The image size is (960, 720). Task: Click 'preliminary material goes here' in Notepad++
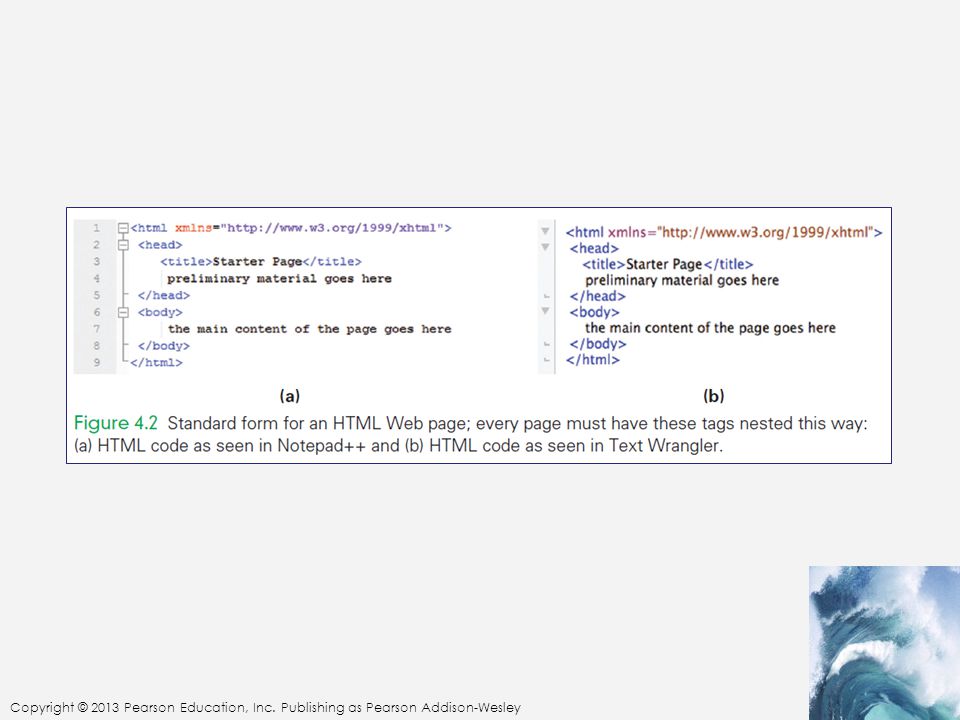pyautogui.click(x=279, y=279)
